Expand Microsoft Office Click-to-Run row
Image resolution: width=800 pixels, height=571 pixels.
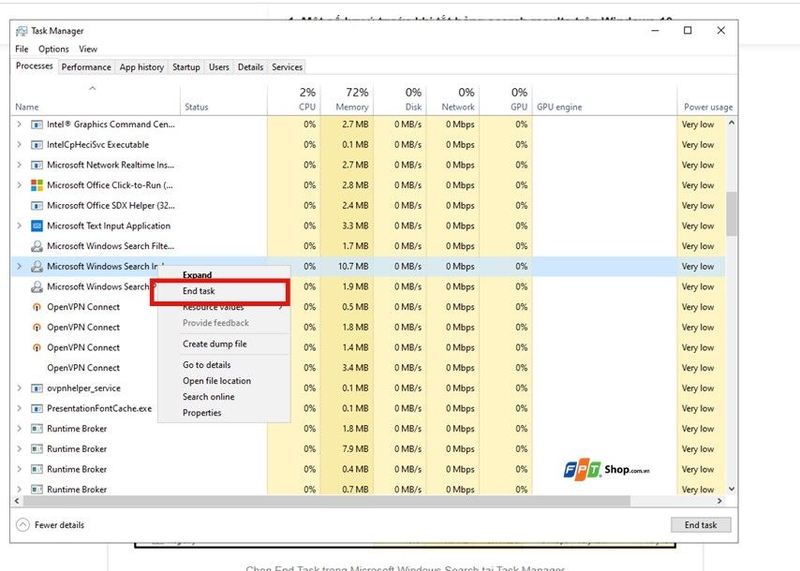[x=19, y=185]
